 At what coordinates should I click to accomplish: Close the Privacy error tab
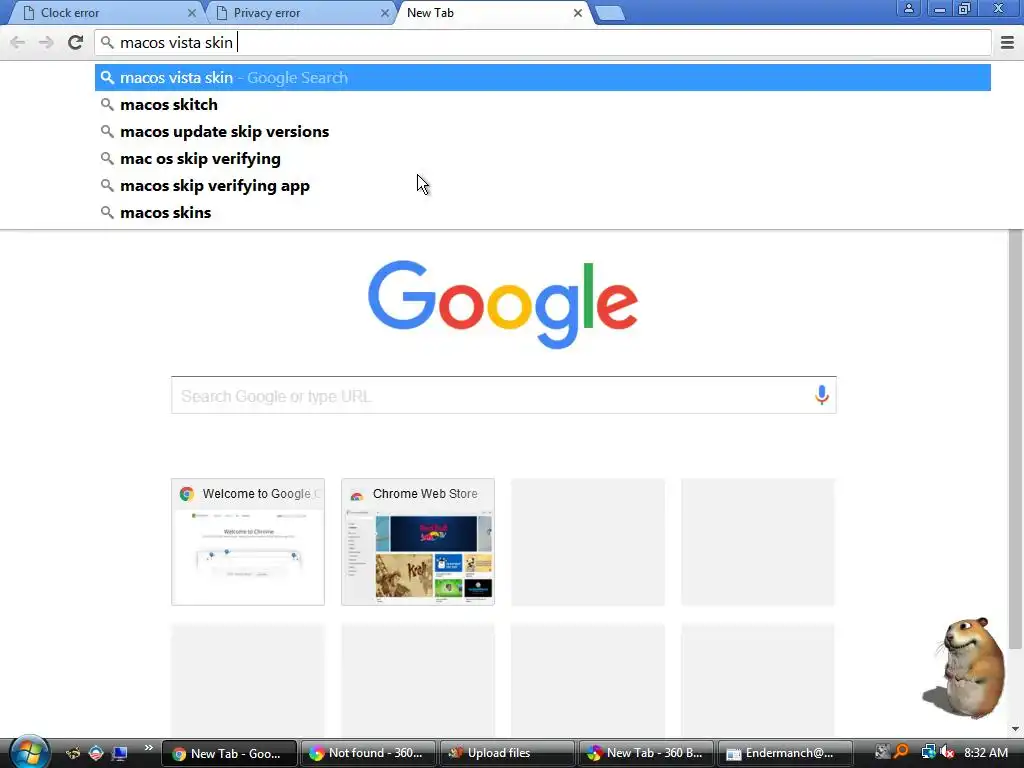tap(385, 13)
